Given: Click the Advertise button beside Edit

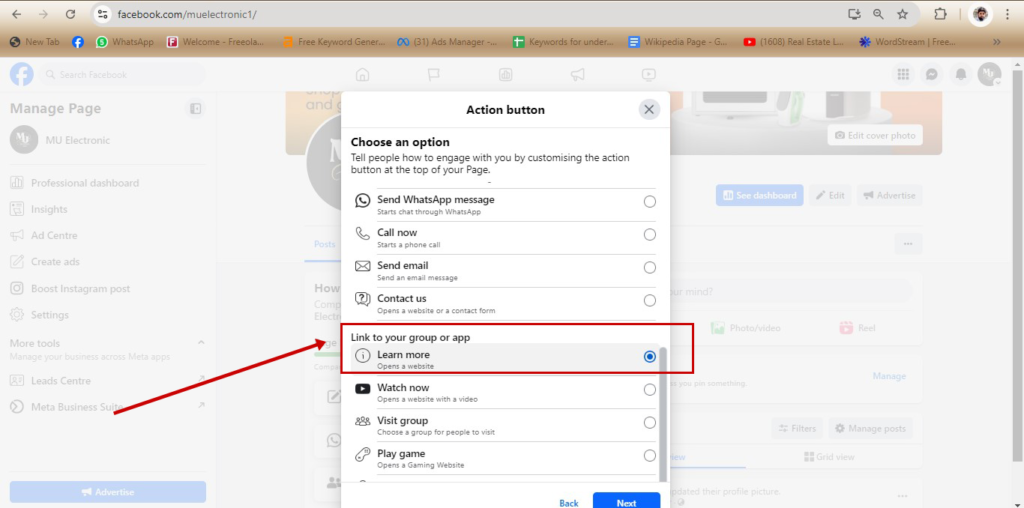Looking at the screenshot, I should click(x=889, y=195).
